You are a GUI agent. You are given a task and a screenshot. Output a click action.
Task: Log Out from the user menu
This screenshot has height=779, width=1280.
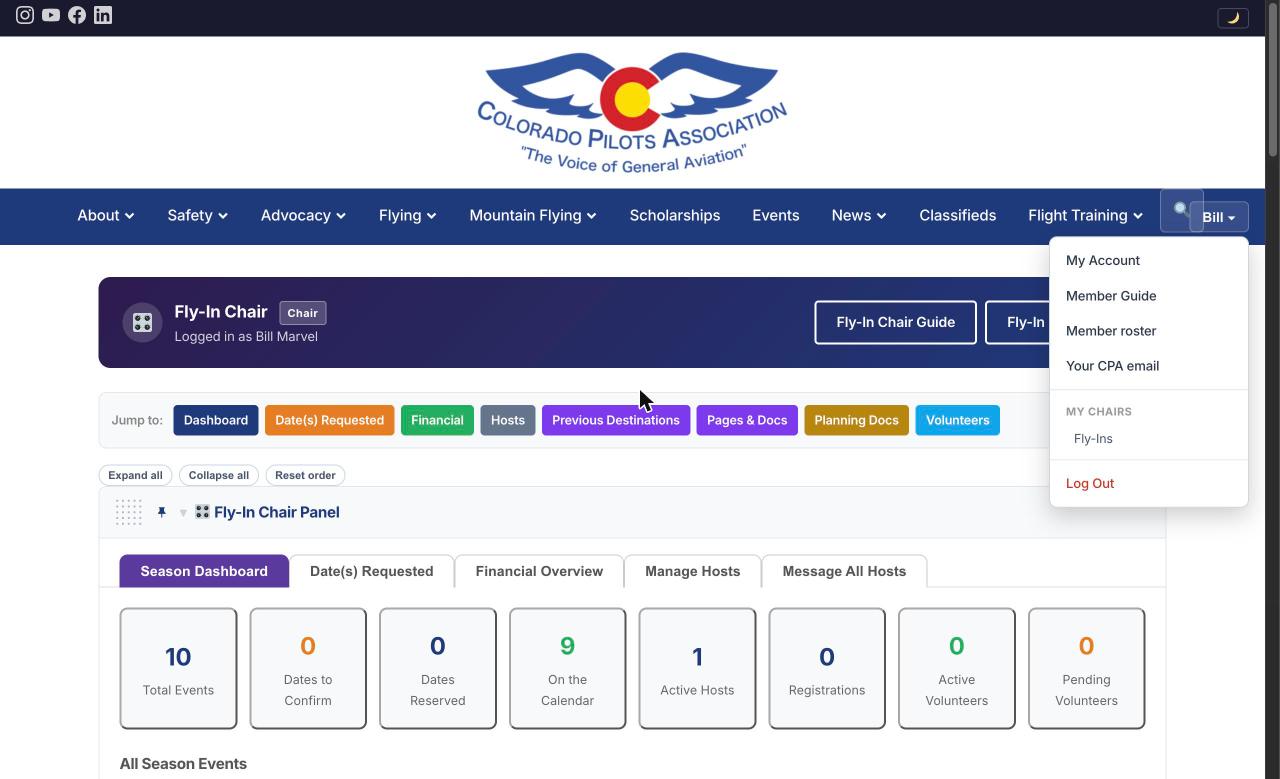[1149, 483]
